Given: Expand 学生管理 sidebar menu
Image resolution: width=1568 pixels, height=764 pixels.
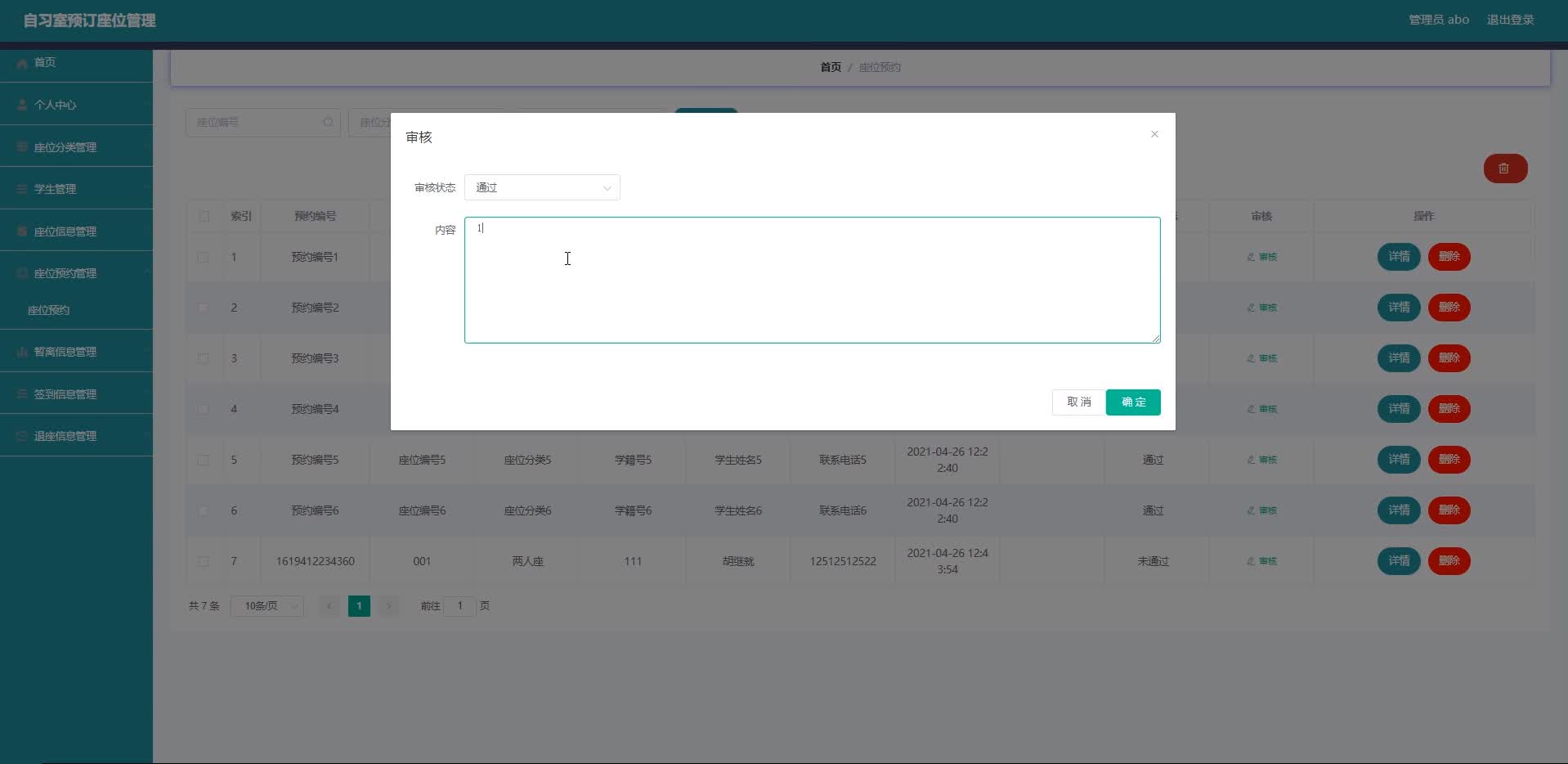Looking at the screenshot, I should coord(76,189).
